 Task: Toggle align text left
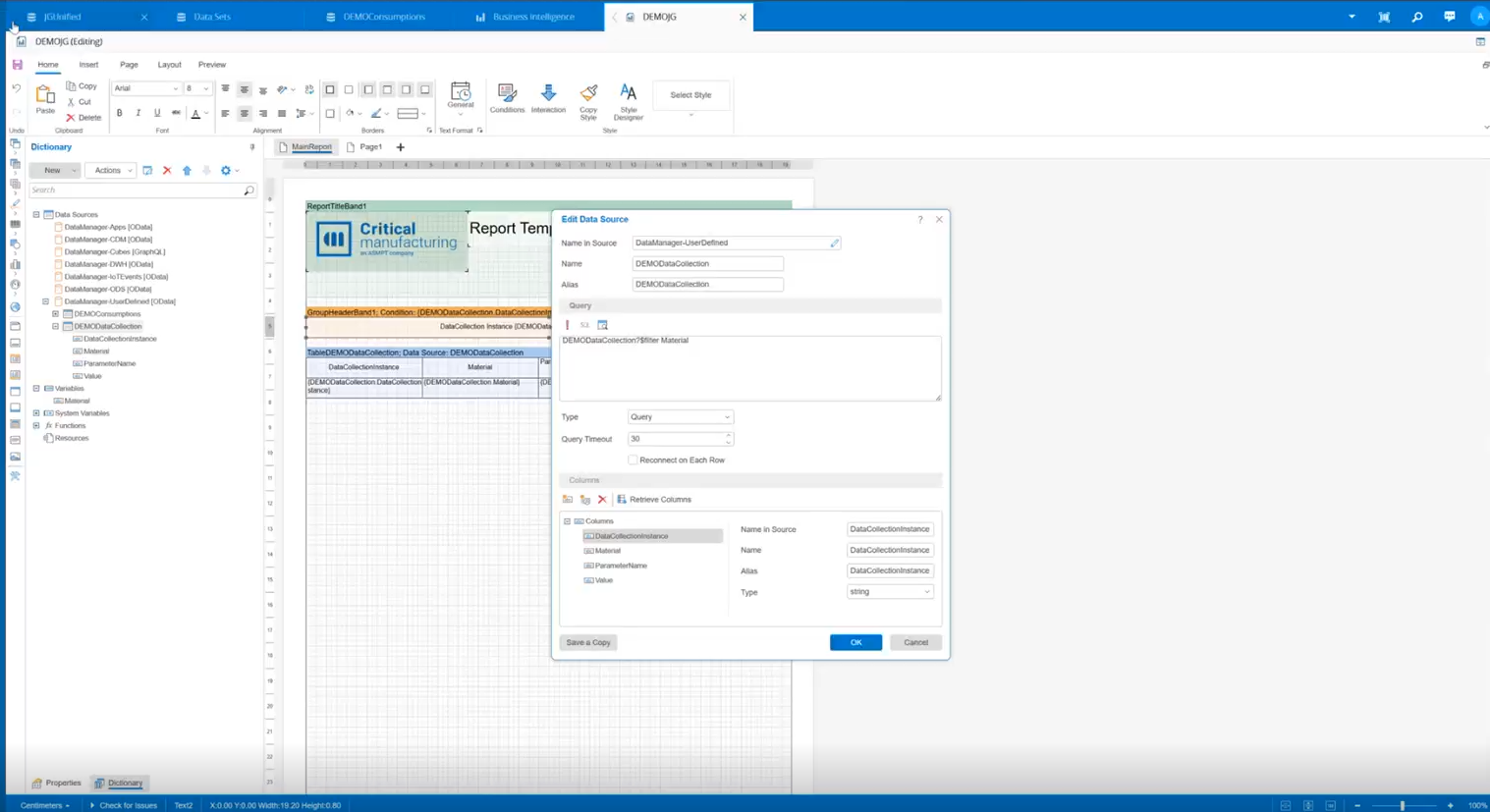pyautogui.click(x=226, y=114)
